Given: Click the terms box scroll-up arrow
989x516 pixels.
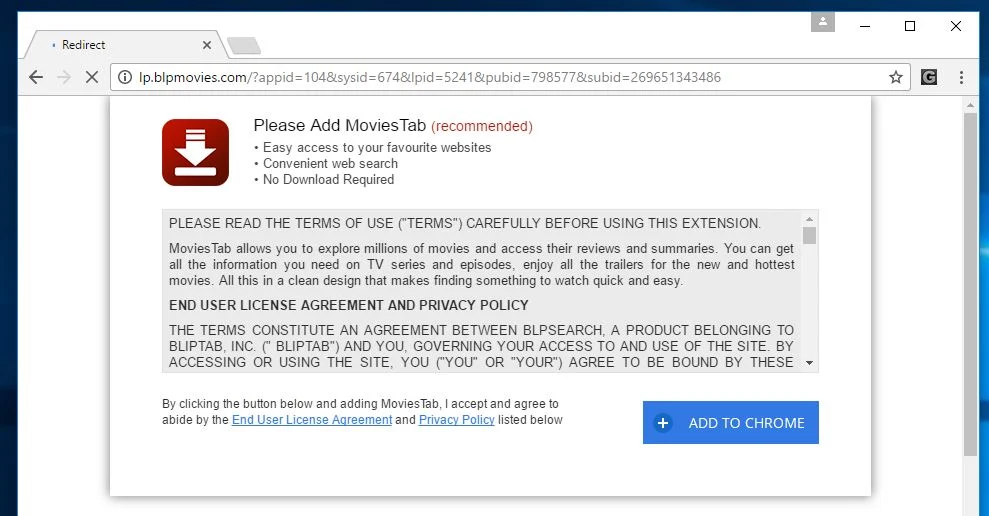Looking at the screenshot, I should tap(809, 219).
